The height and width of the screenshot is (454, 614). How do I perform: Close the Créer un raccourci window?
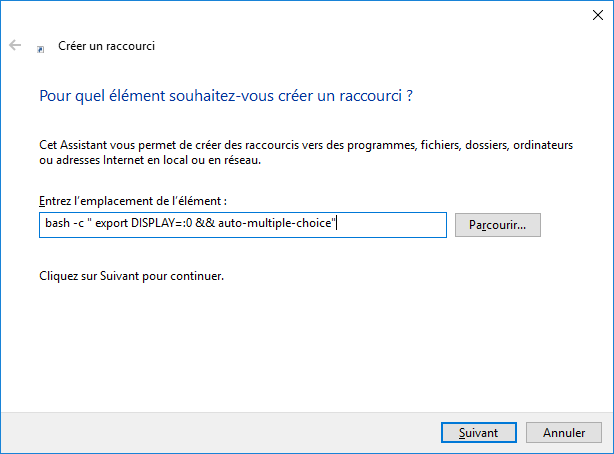[598, 15]
